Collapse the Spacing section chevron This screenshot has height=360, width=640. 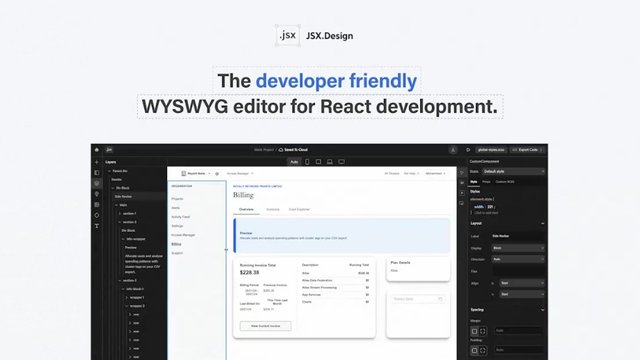point(542,310)
